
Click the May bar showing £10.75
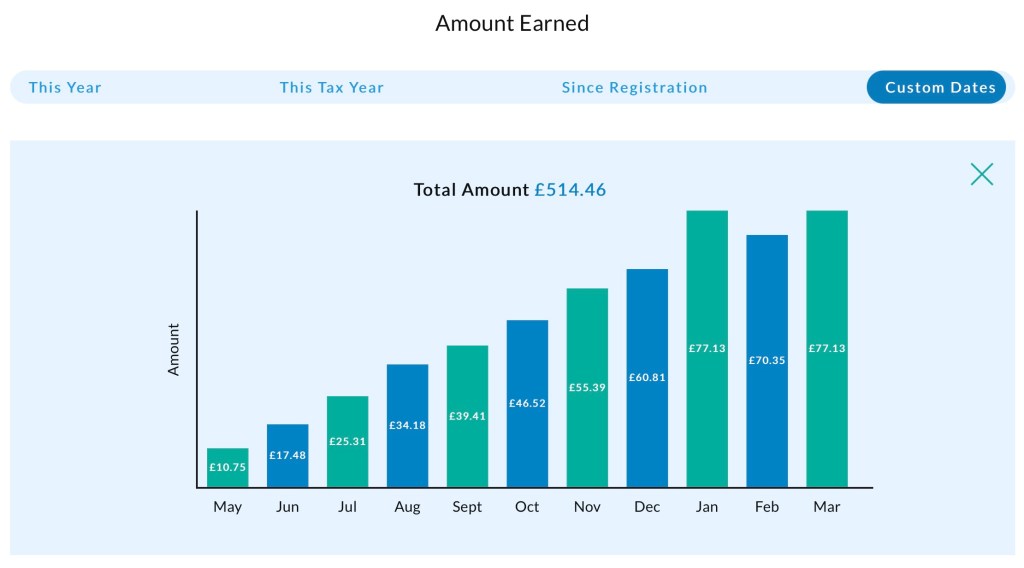point(227,467)
